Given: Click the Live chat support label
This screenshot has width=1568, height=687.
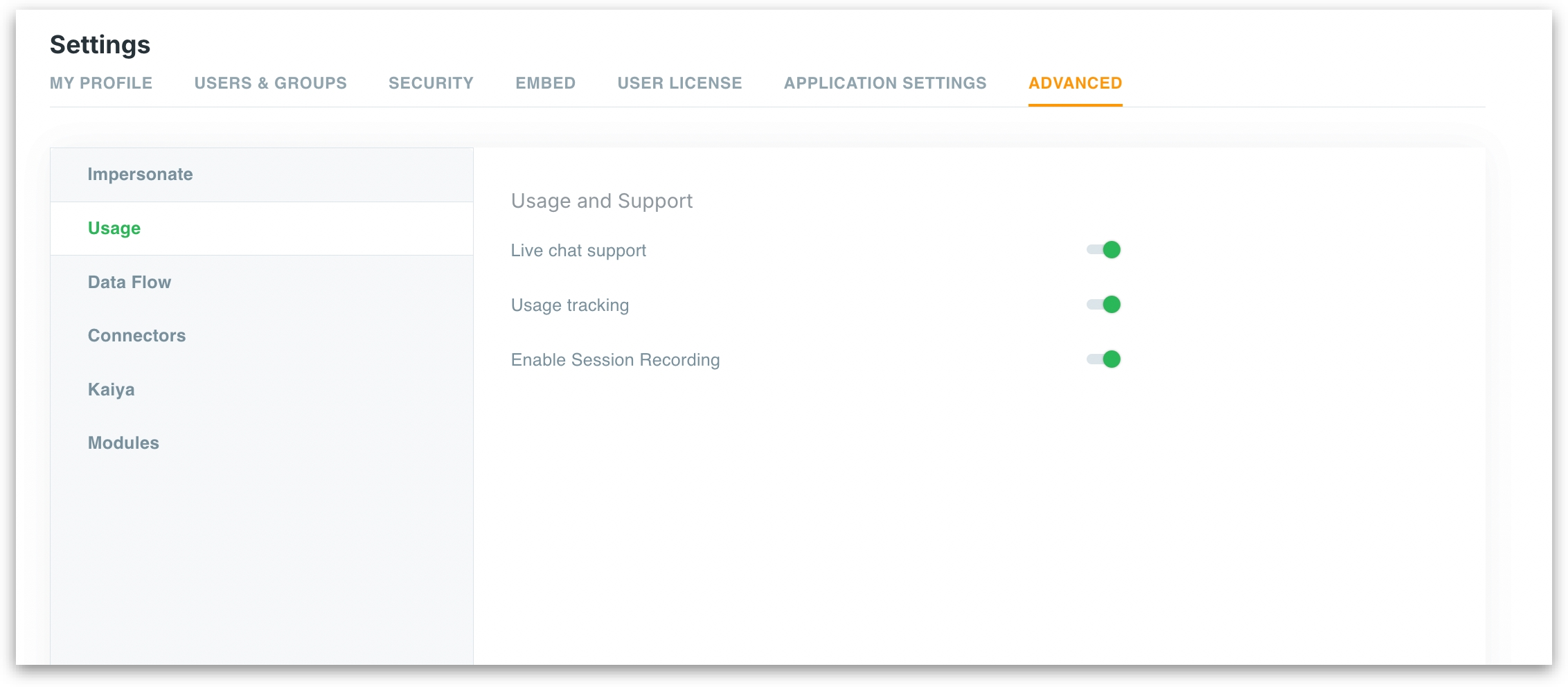Looking at the screenshot, I should [x=578, y=251].
